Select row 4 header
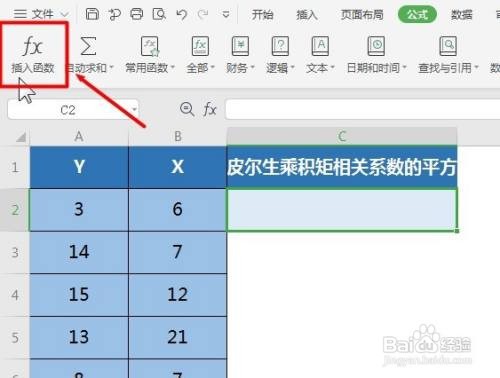This screenshot has height=378, width=500. click(15, 295)
